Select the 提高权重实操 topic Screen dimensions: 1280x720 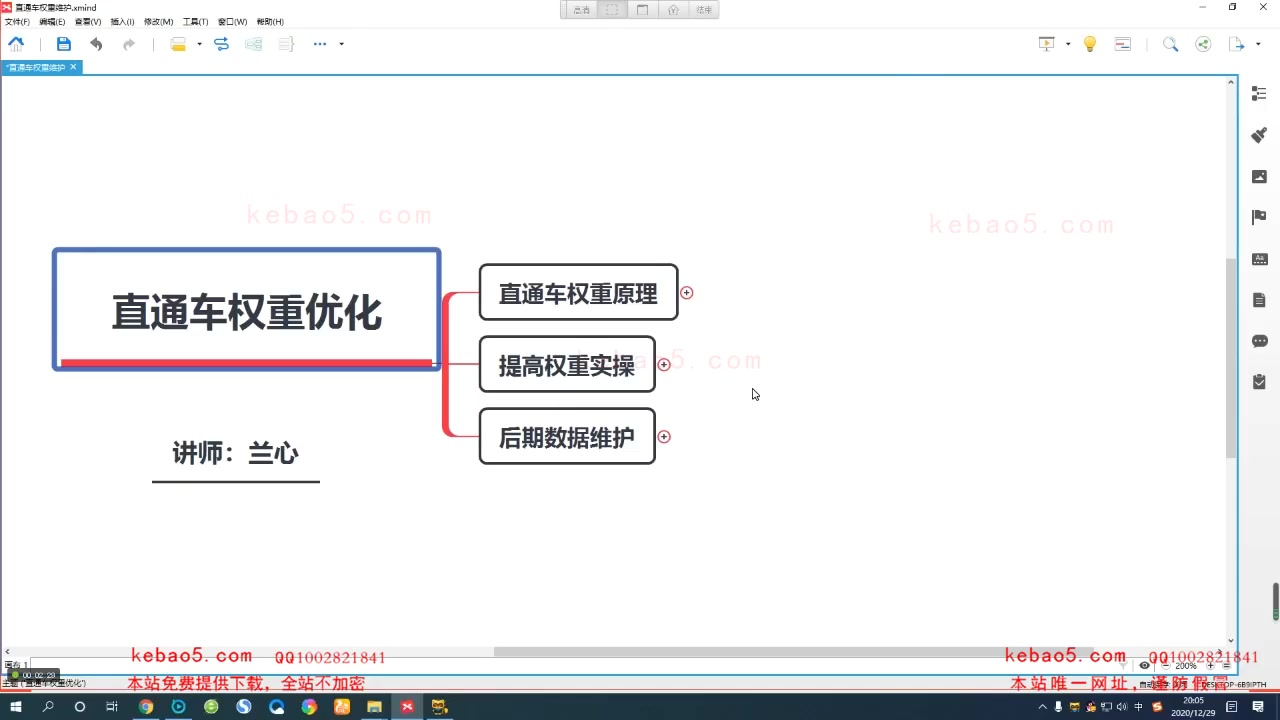point(567,365)
